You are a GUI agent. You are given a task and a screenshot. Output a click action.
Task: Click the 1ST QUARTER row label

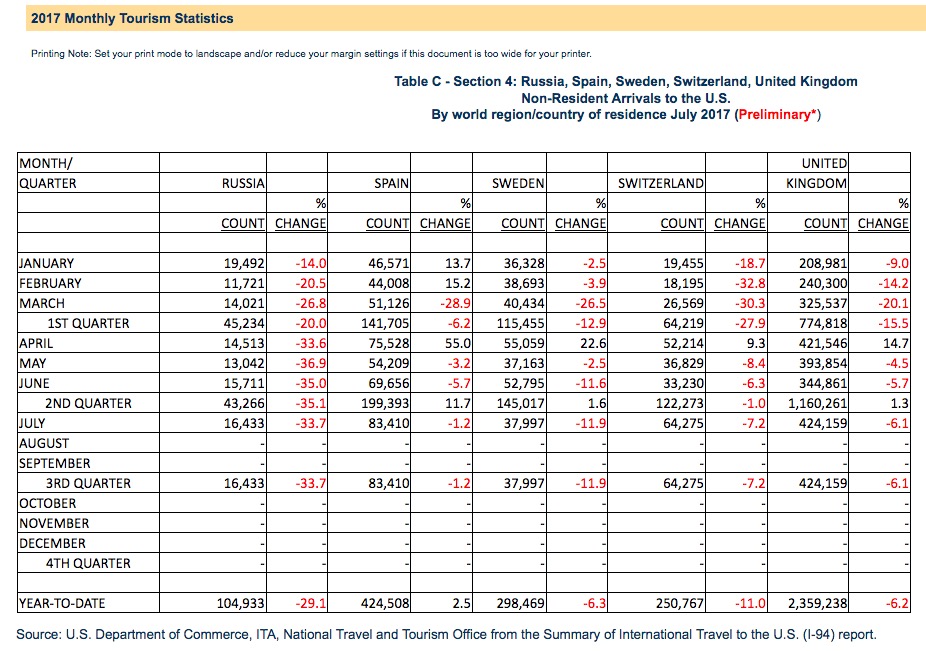[88, 324]
